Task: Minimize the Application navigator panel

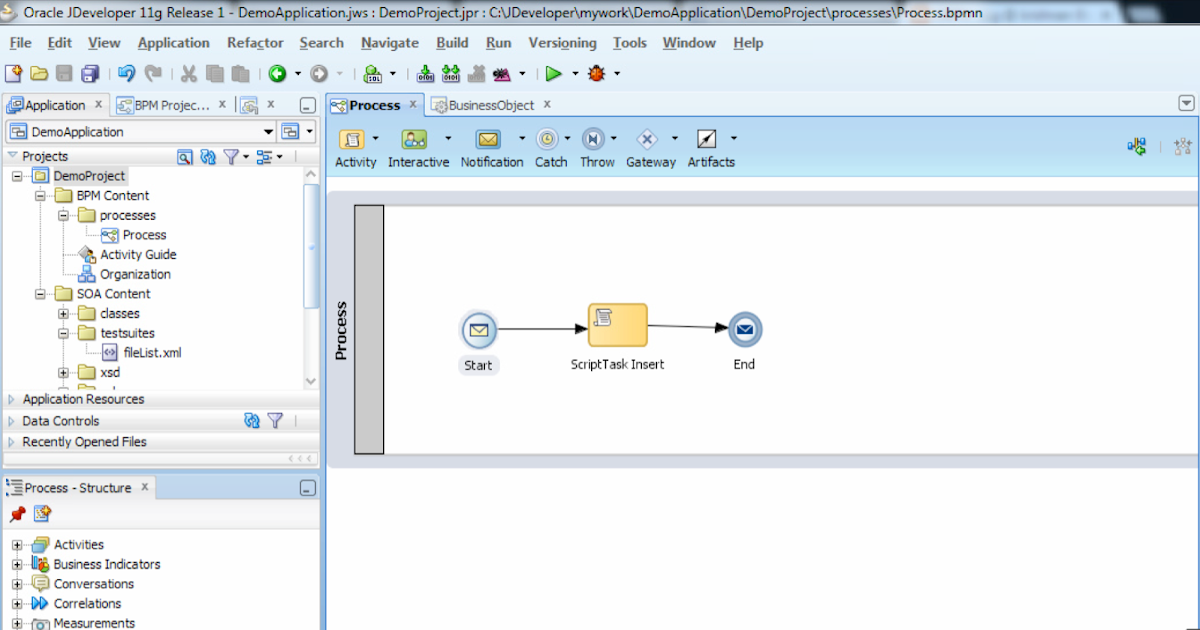Action: (x=308, y=105)
